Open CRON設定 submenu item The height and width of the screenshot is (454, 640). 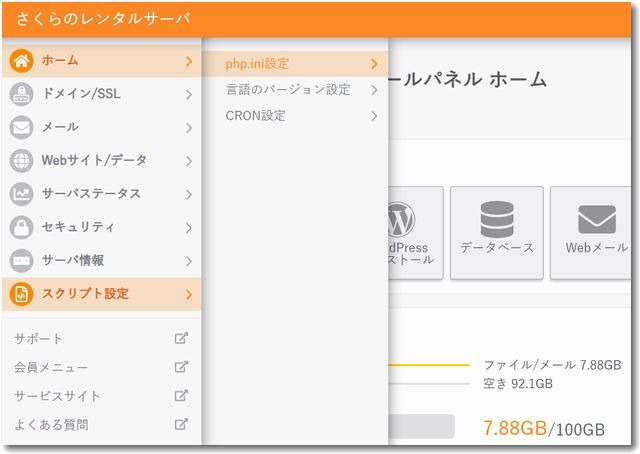click(296, 116)
